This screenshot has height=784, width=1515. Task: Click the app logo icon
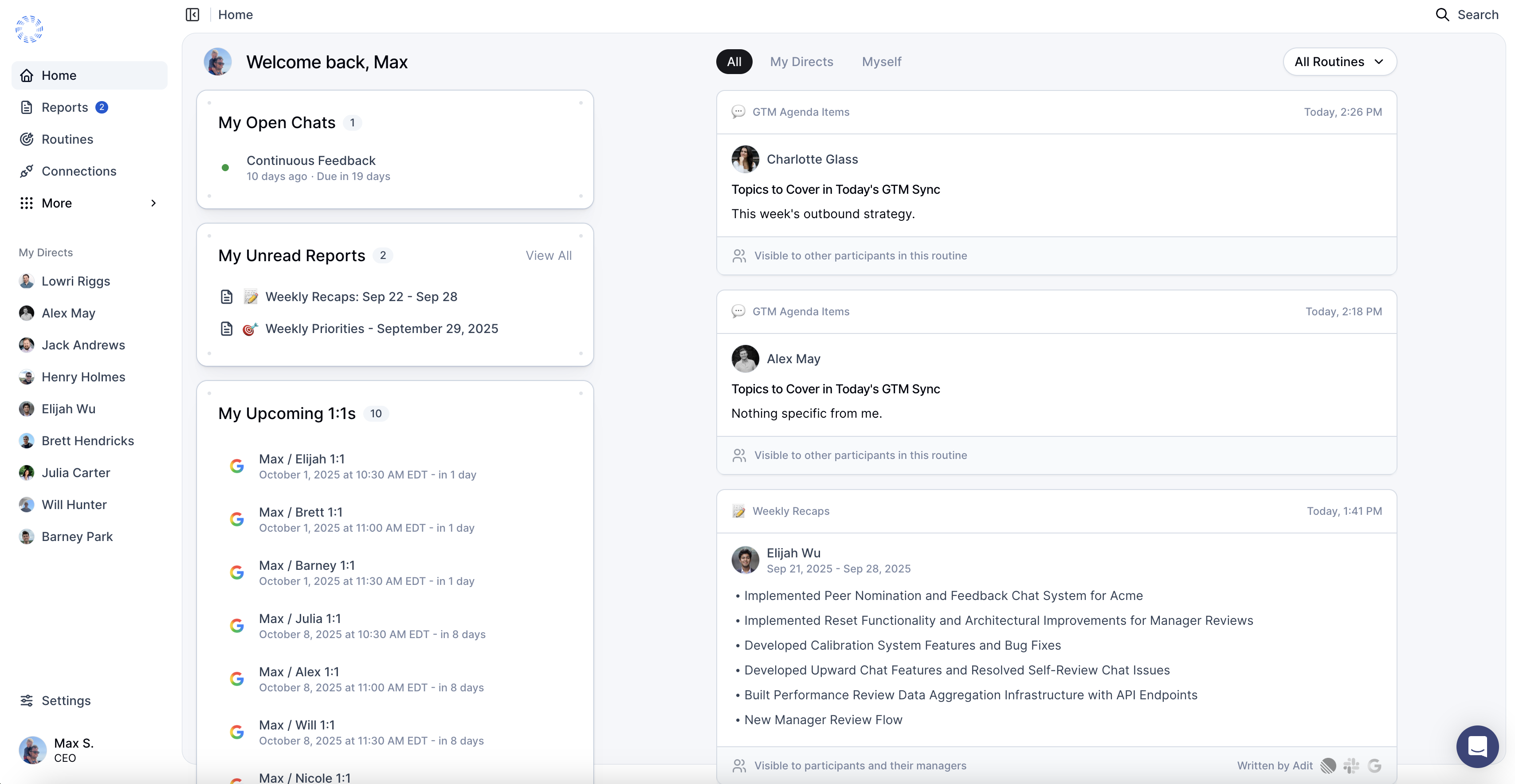coord(29,29)
